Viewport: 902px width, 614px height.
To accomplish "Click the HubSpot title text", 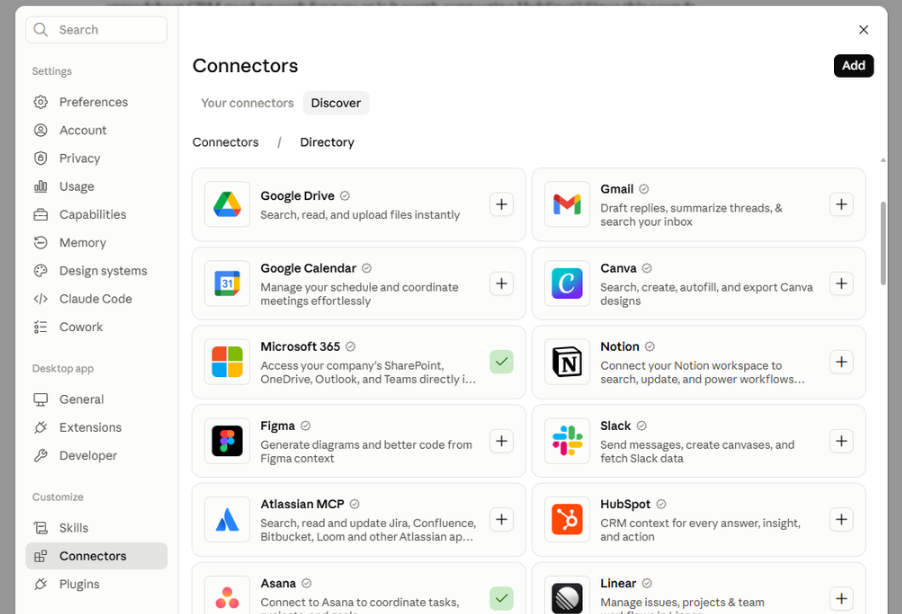I will click(625, 504).
